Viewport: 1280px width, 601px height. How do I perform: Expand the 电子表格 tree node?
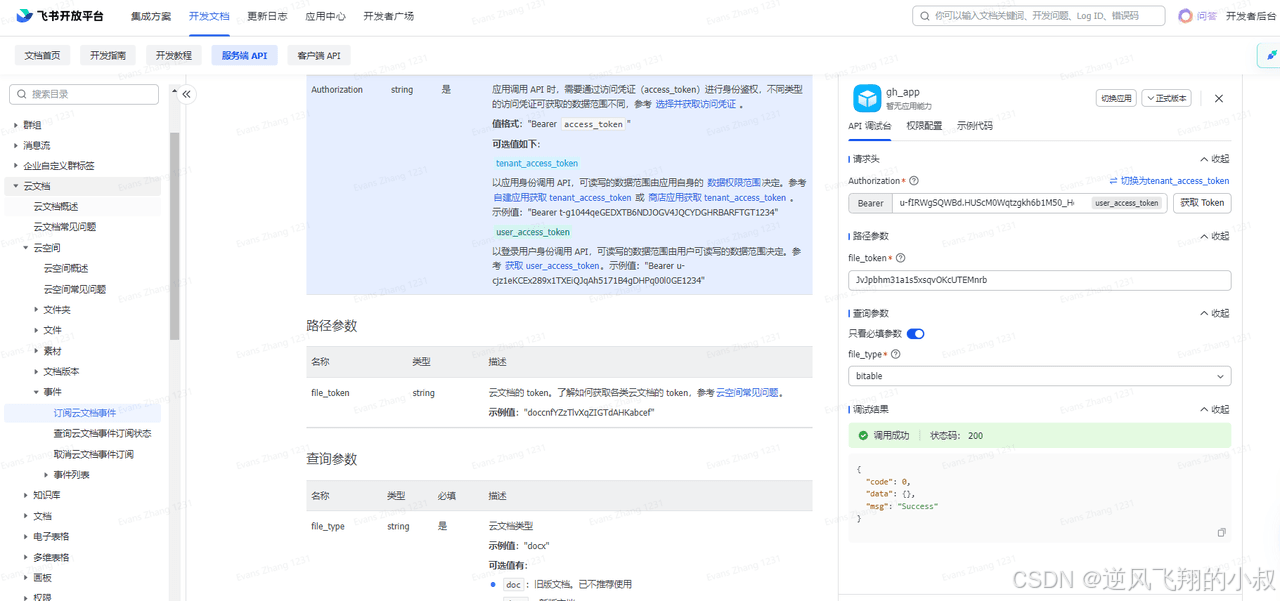26,537
